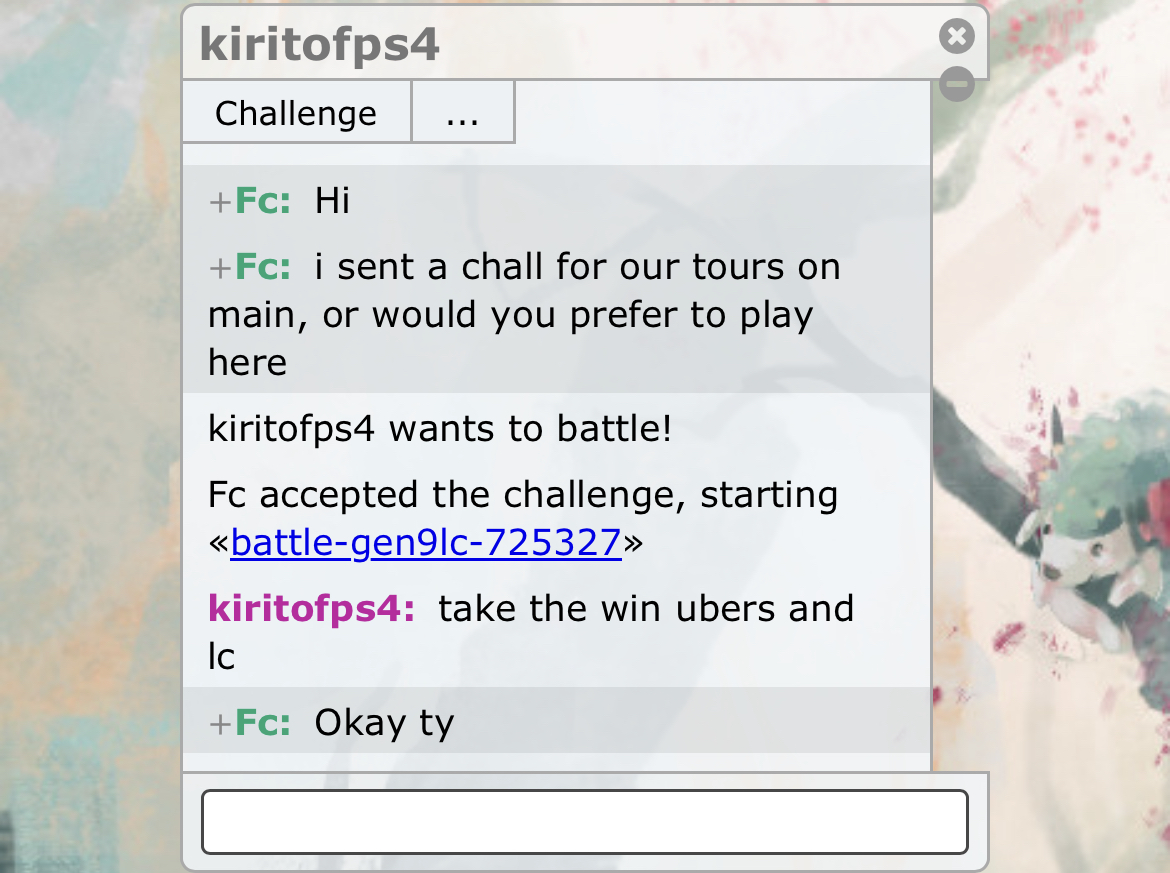This screenshot has height=873, width=1170.
Task: Minimize the kiritofps4 chat window
Action: point(957,84)
